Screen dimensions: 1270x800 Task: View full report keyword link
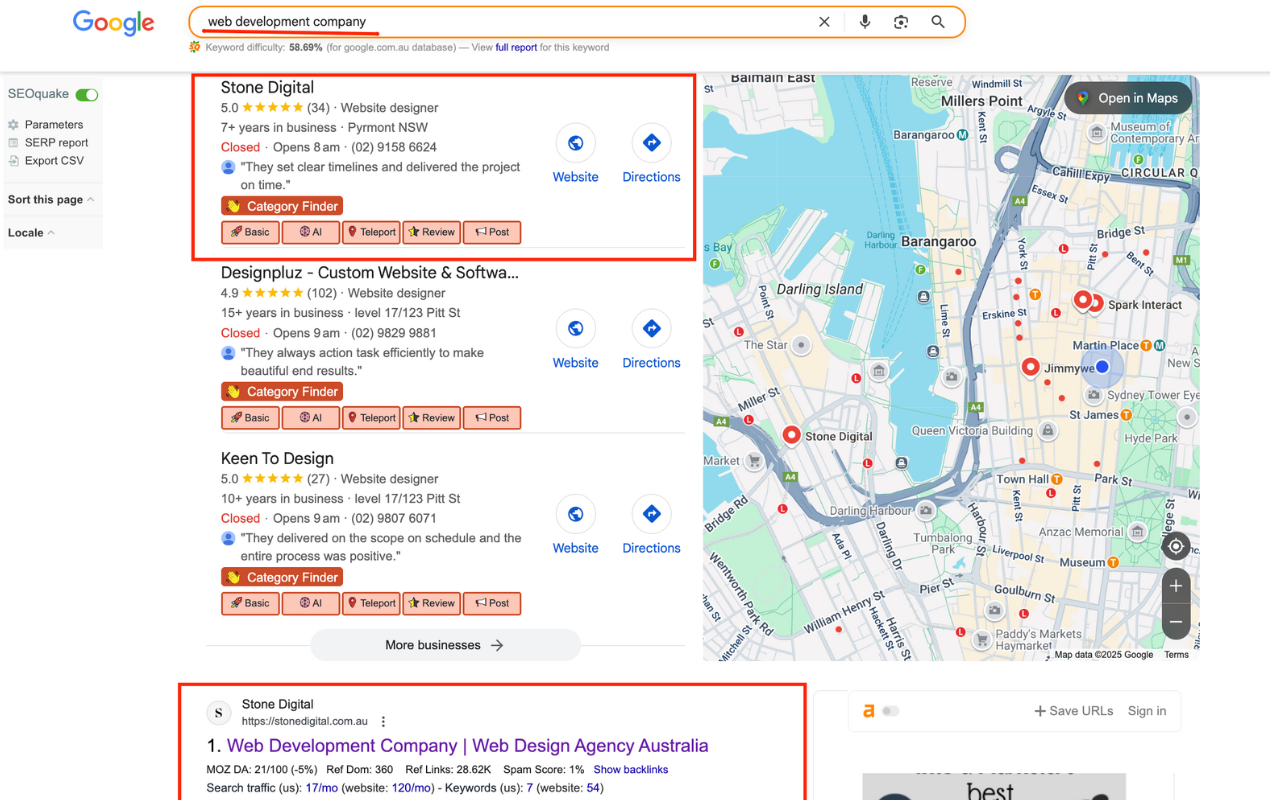(516, 47)
